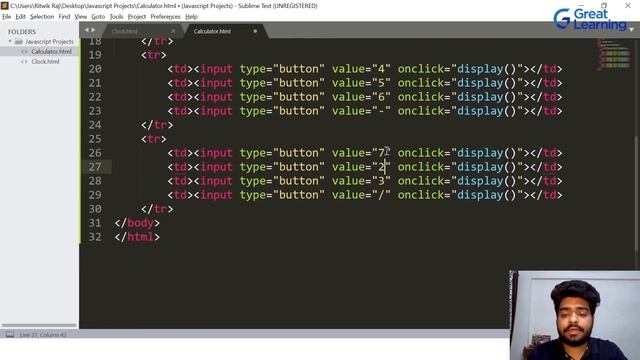Viewport: 640px width, 360px height.
Task: Open the Tools menu
Action: coord(116,17)
